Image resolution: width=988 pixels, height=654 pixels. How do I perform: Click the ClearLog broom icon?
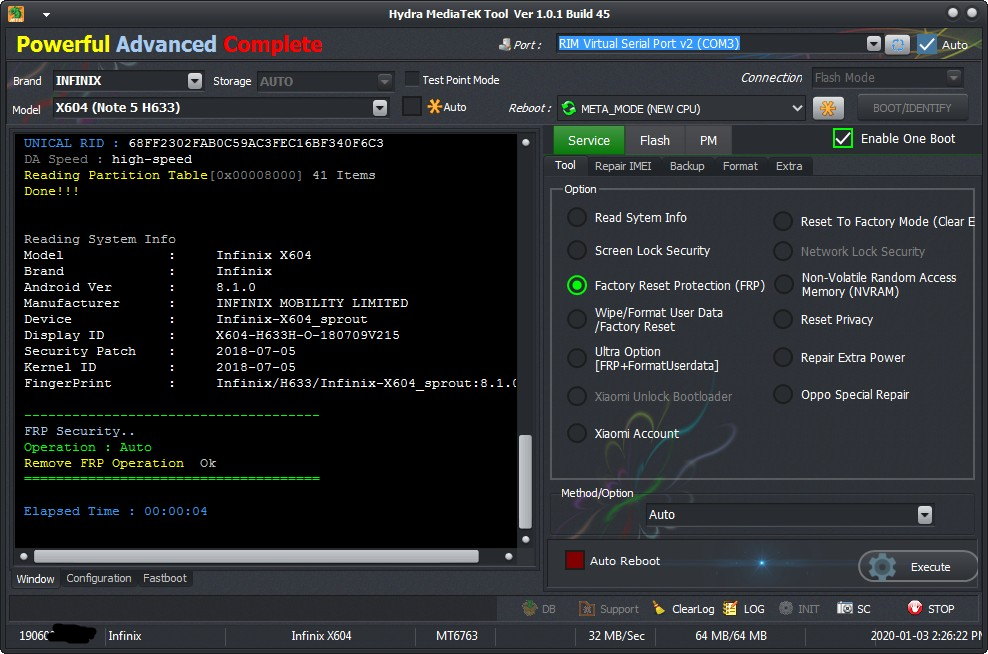click(658, 608)
